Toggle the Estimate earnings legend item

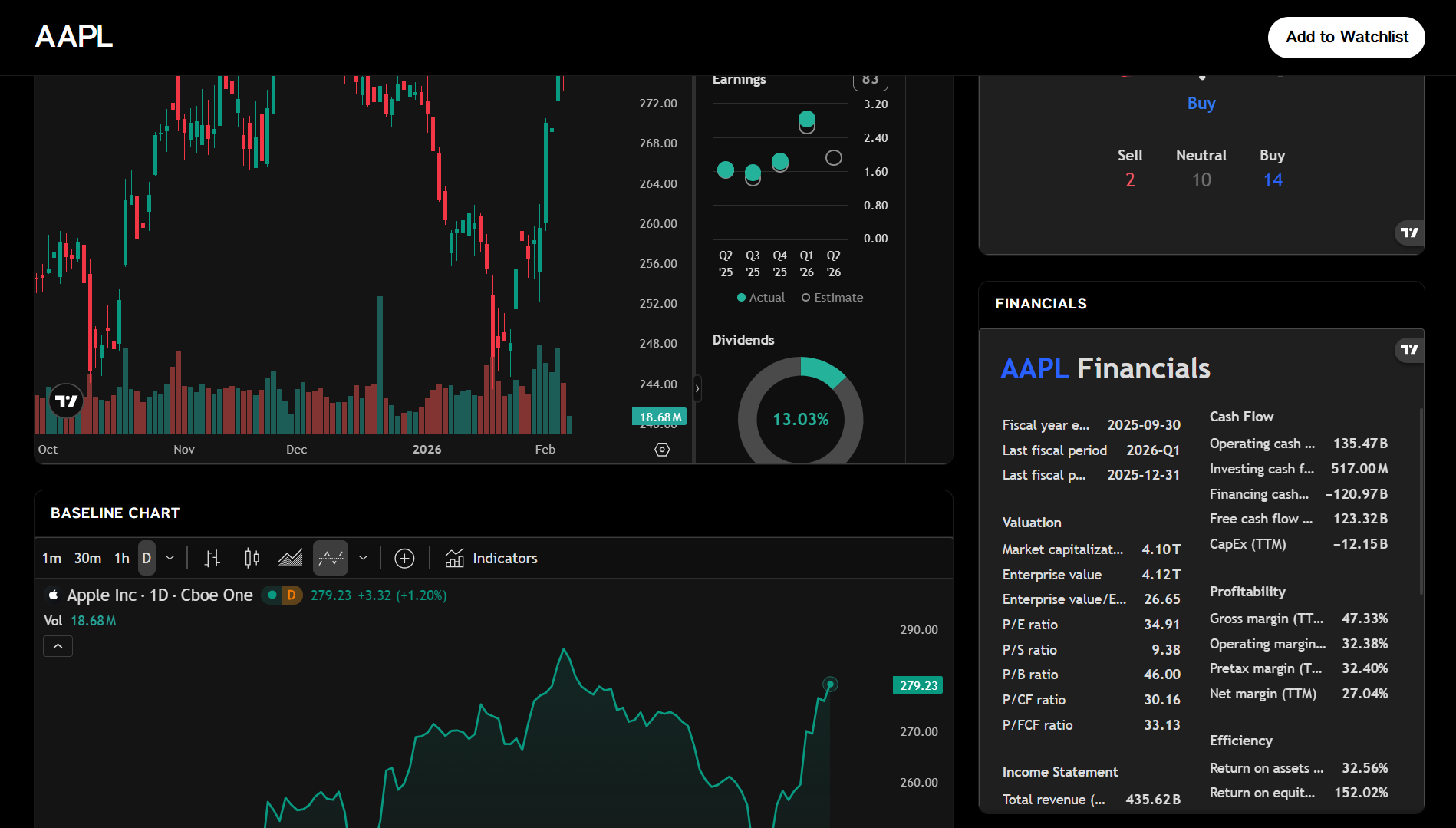(x=832, y=298)
